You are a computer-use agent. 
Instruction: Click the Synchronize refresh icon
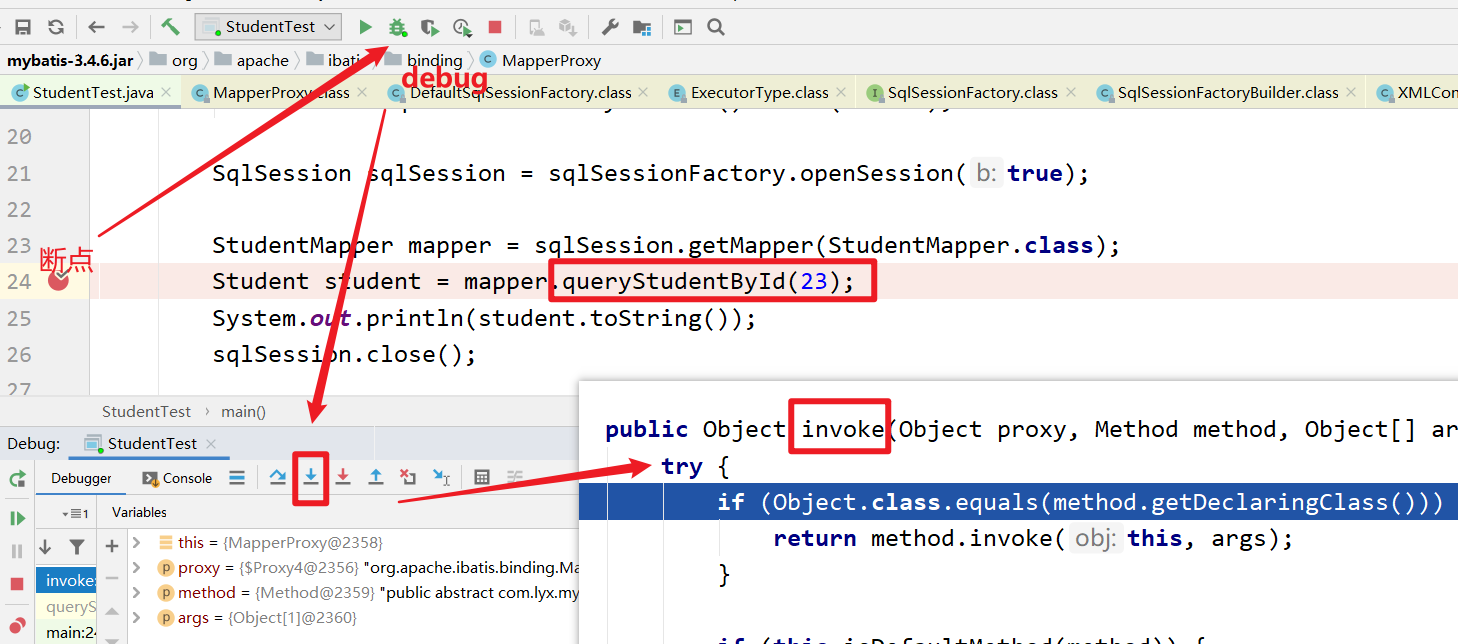coord(55,27)
